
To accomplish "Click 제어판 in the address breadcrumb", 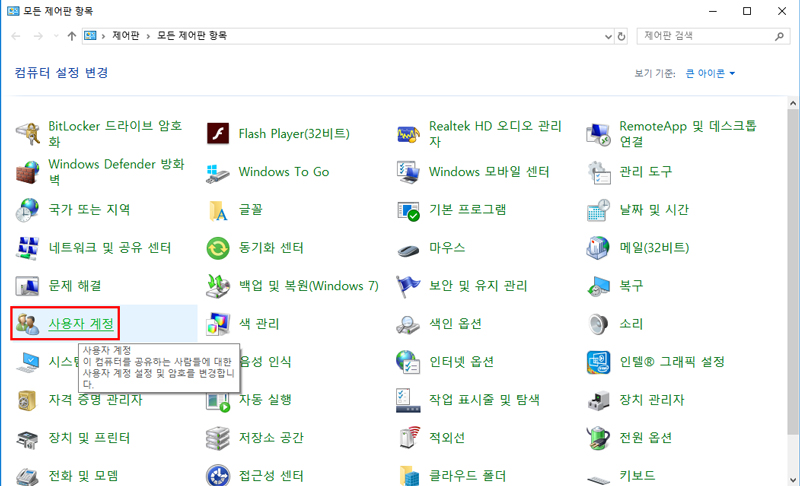I will [x=126, y=36].
